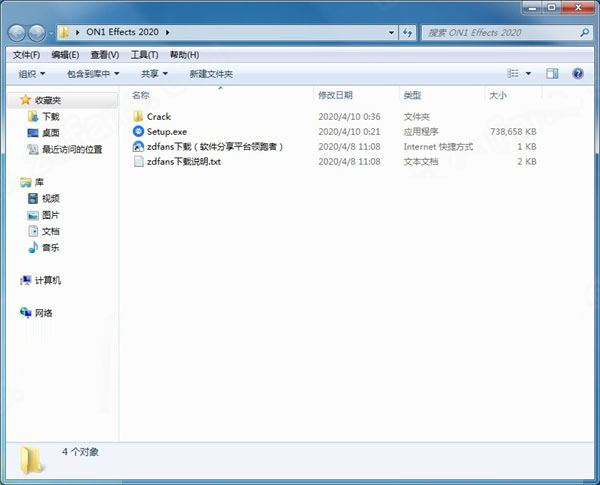Viewport: 600px width, 485px height.
Task: Go forward with the Forward arrow button
Action: (37, 33)
